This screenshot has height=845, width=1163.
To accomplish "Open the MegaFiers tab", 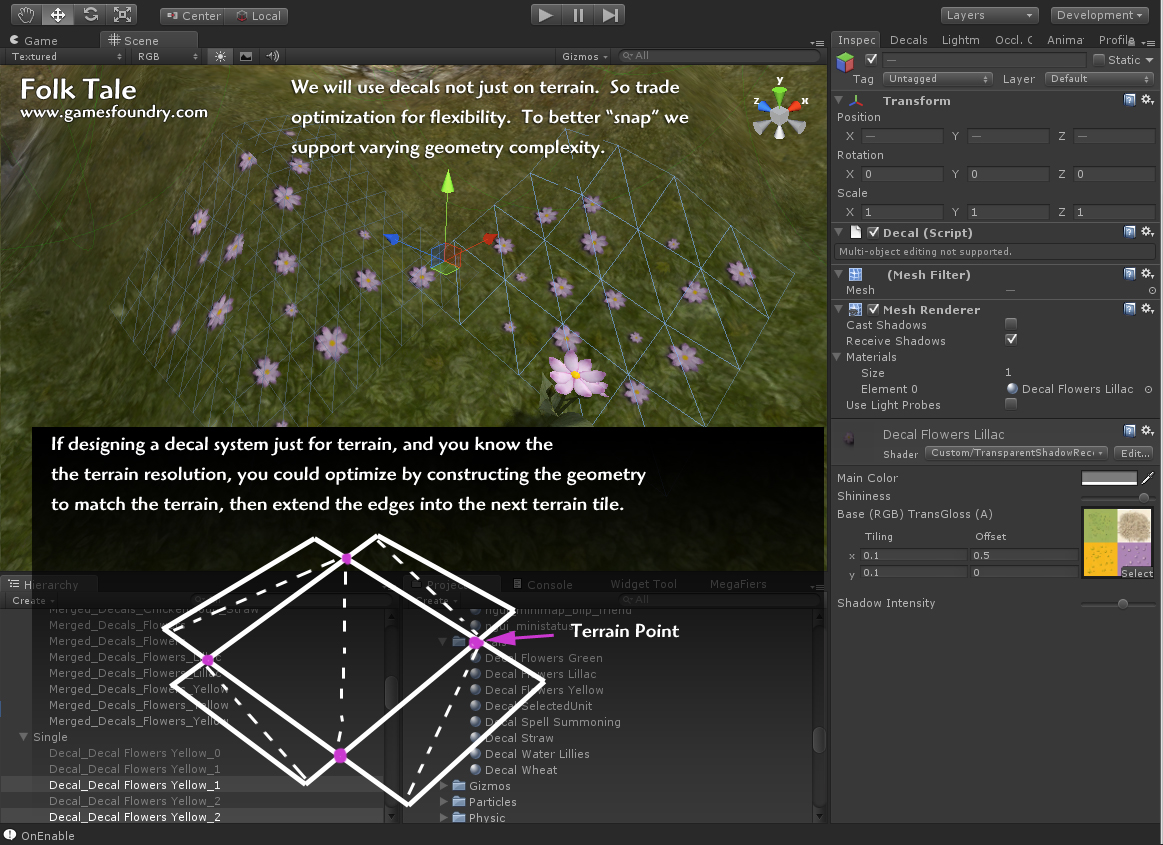I will [x=738, y=585].
